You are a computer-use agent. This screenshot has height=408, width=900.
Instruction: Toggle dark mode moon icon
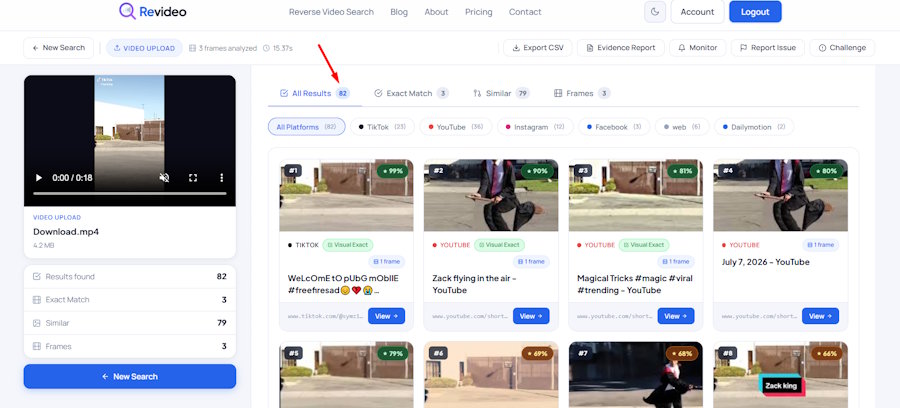pos(655,11)
